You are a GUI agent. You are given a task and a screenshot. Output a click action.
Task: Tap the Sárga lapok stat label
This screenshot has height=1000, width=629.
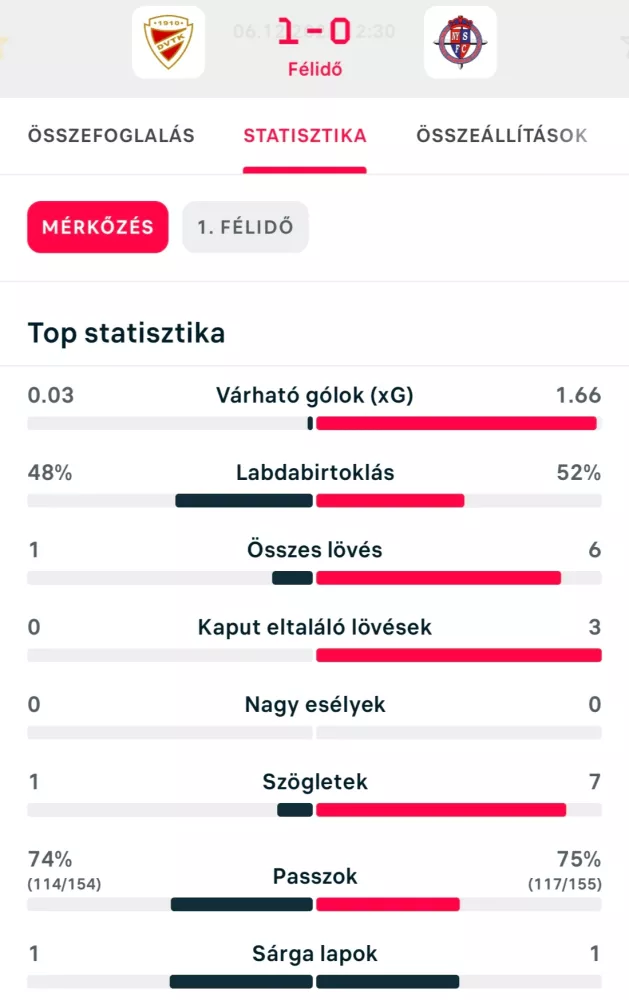[x=314, y=954]
